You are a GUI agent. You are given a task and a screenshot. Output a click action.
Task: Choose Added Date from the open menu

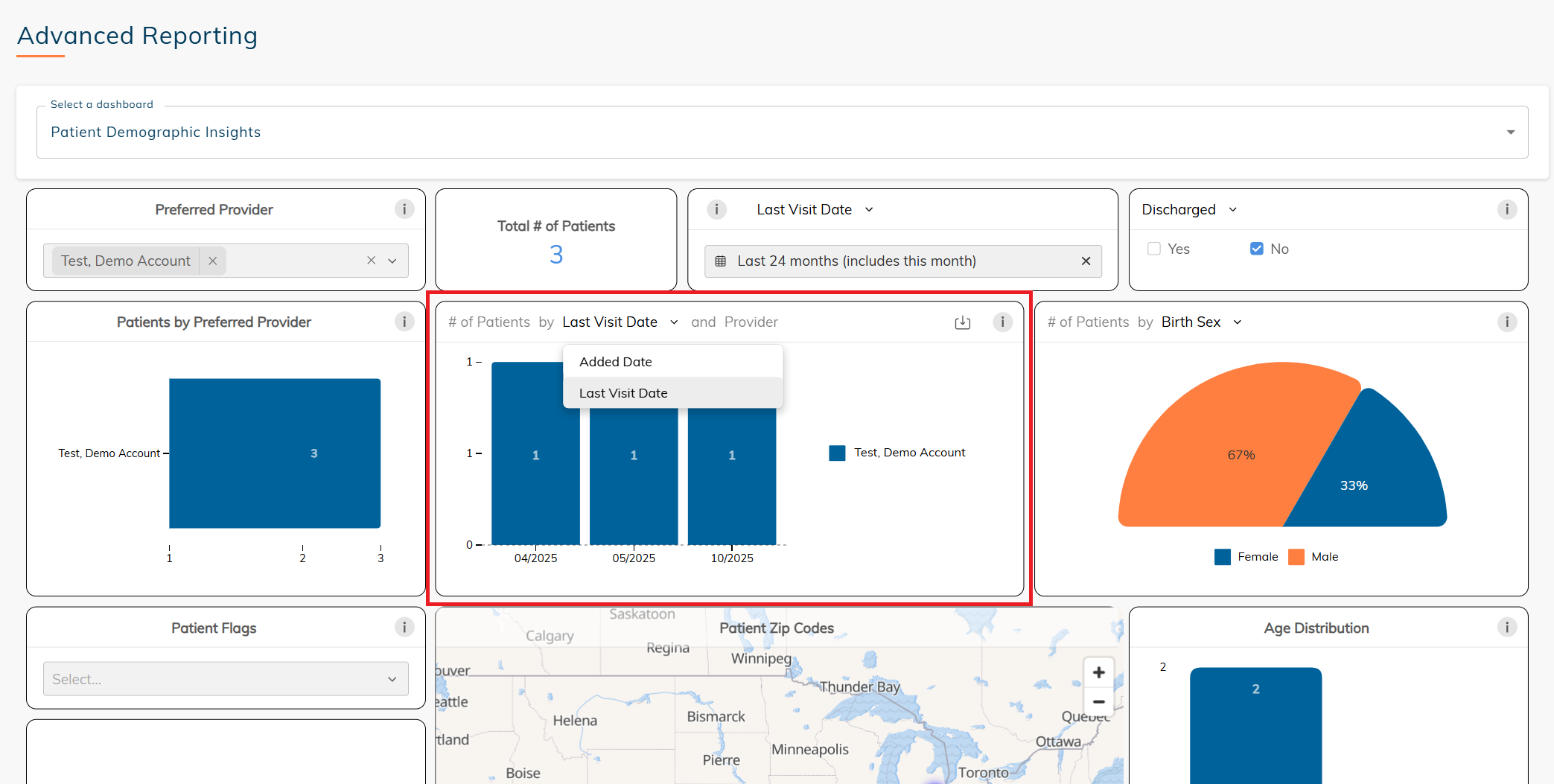[x=616, y=362]
